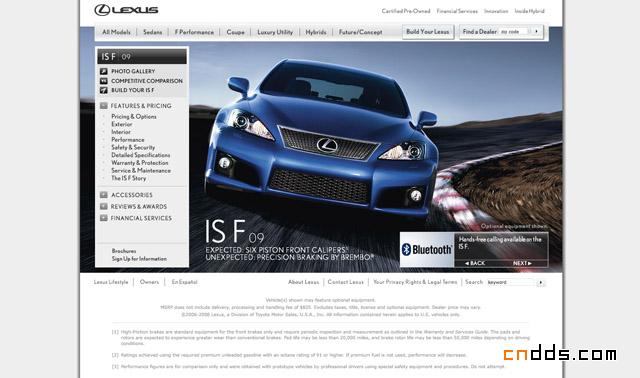640x378 pixels.
Task: Advance to next feature slide
Action: (522, 263)
